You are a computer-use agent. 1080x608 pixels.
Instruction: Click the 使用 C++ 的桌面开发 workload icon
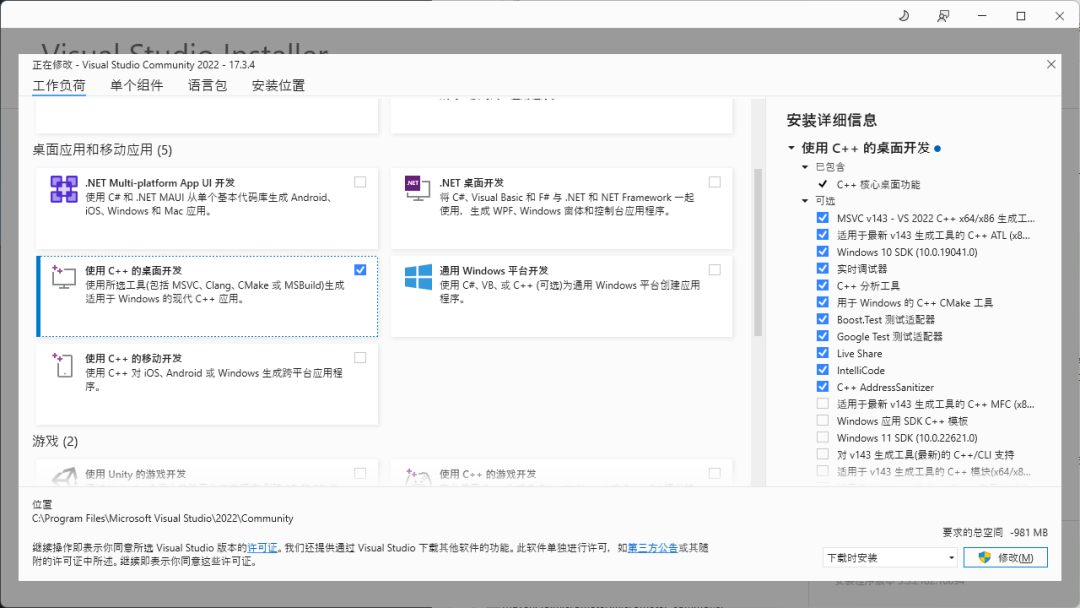pyautogui.click(x=63, y=277)
